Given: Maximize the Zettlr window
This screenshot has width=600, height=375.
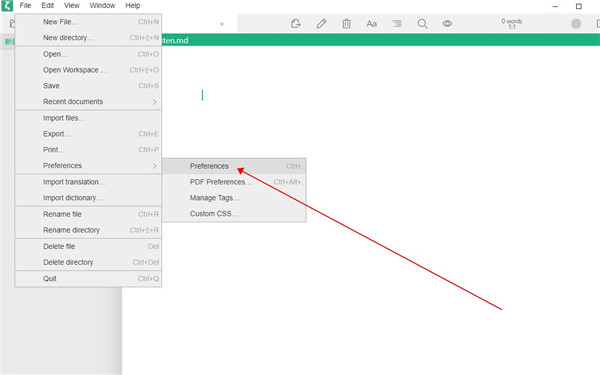Looking at the screenshot, I should click(579, 6).
